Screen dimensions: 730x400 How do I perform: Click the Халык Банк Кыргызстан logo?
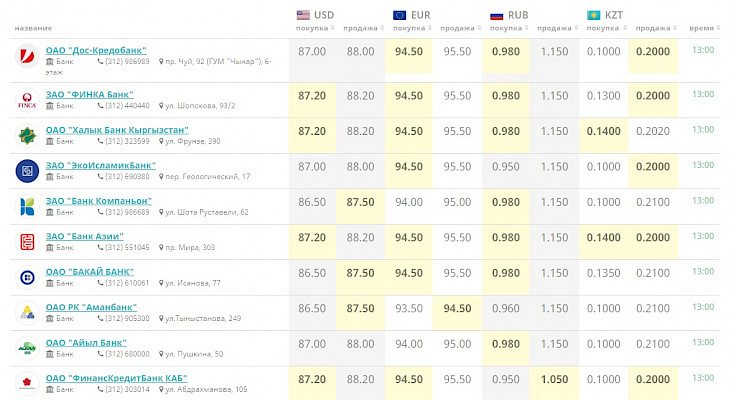[x=27, y=135]
